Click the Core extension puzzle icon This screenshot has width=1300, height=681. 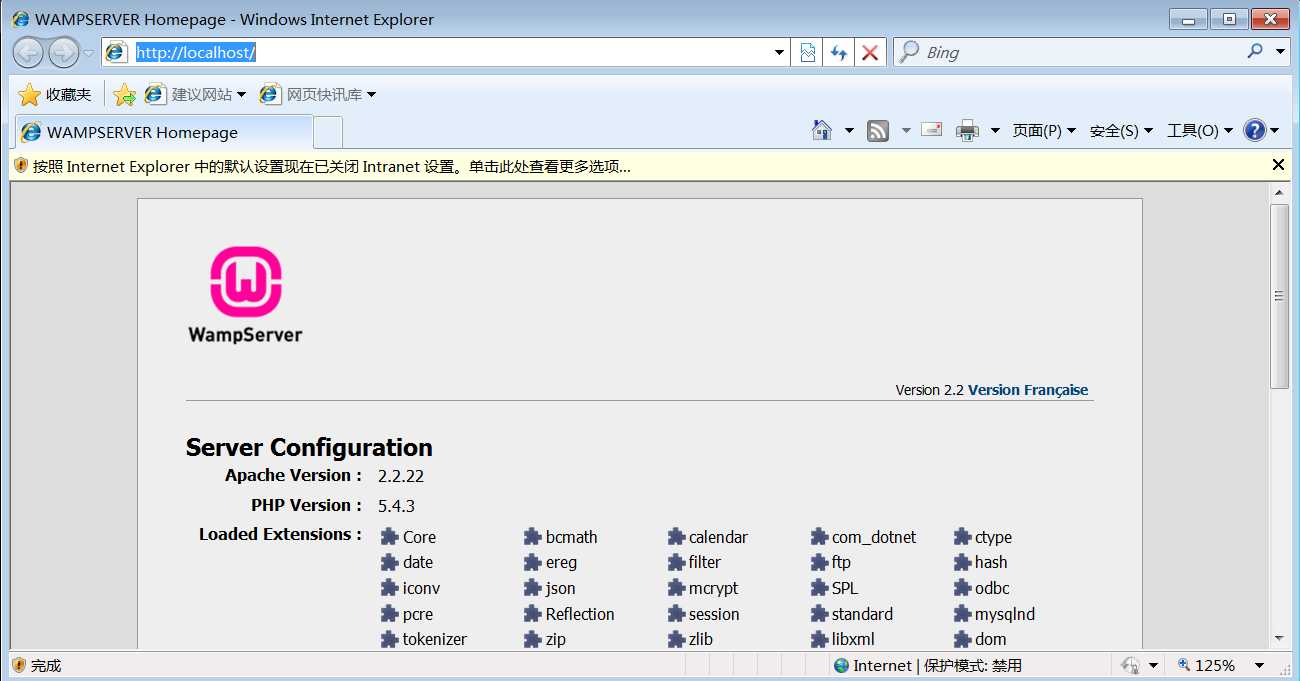[x=389, y=537]
